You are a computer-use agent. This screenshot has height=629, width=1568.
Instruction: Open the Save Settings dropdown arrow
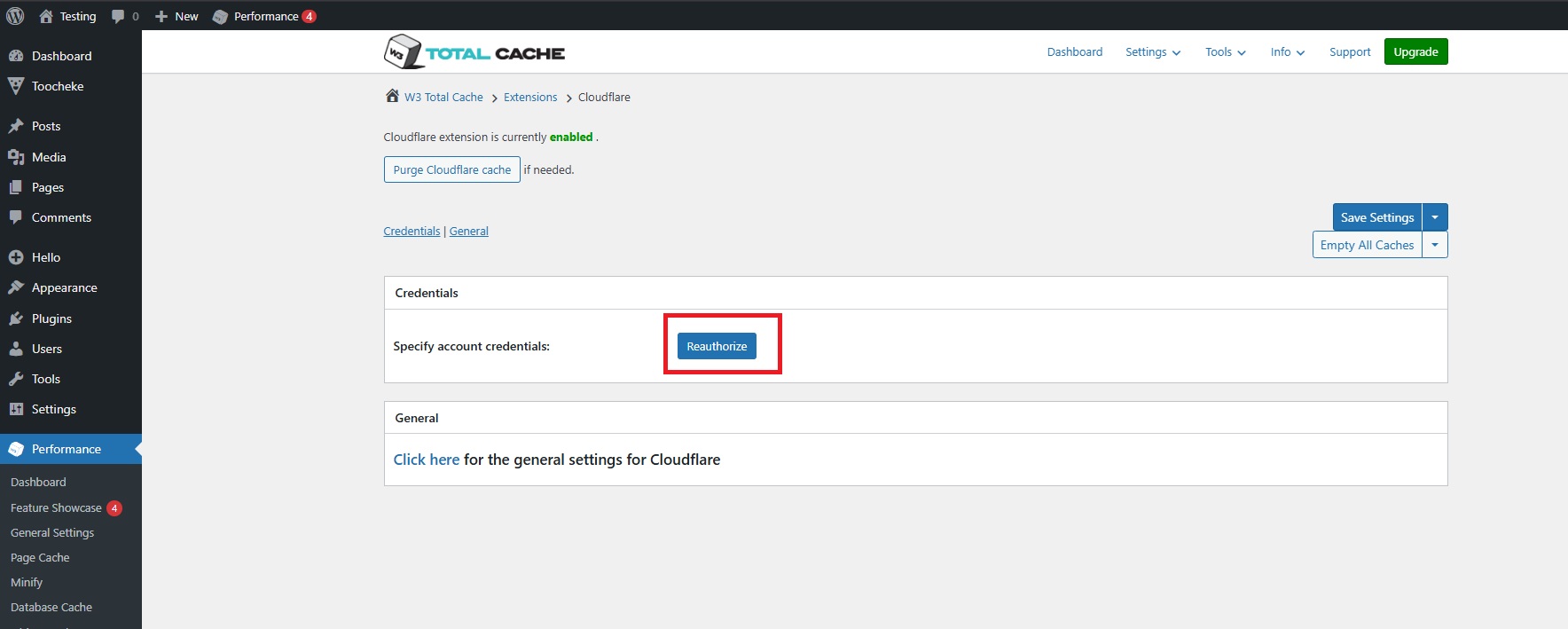click(1435, 217)
